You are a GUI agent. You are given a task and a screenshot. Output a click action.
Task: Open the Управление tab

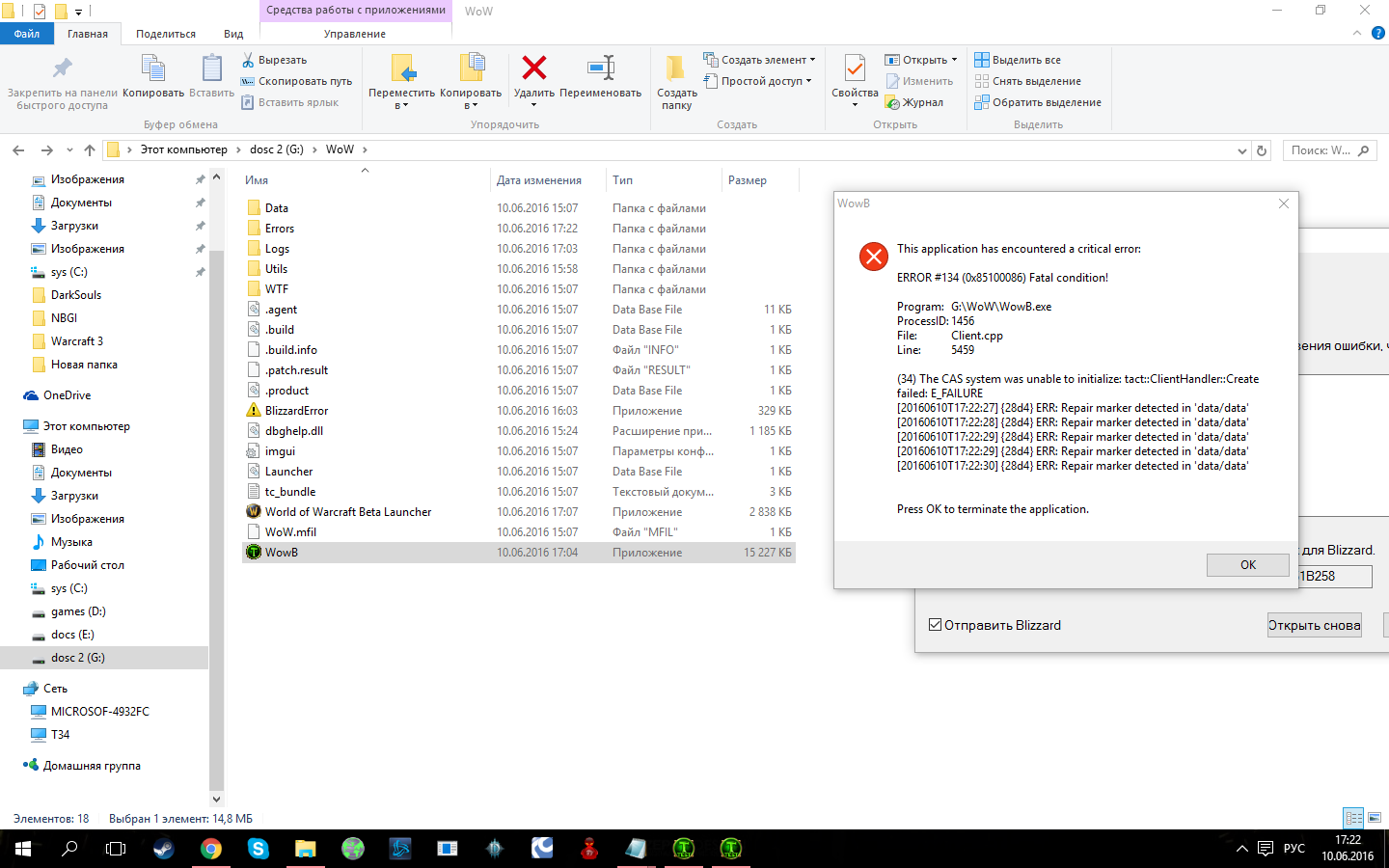click(355, 34)
